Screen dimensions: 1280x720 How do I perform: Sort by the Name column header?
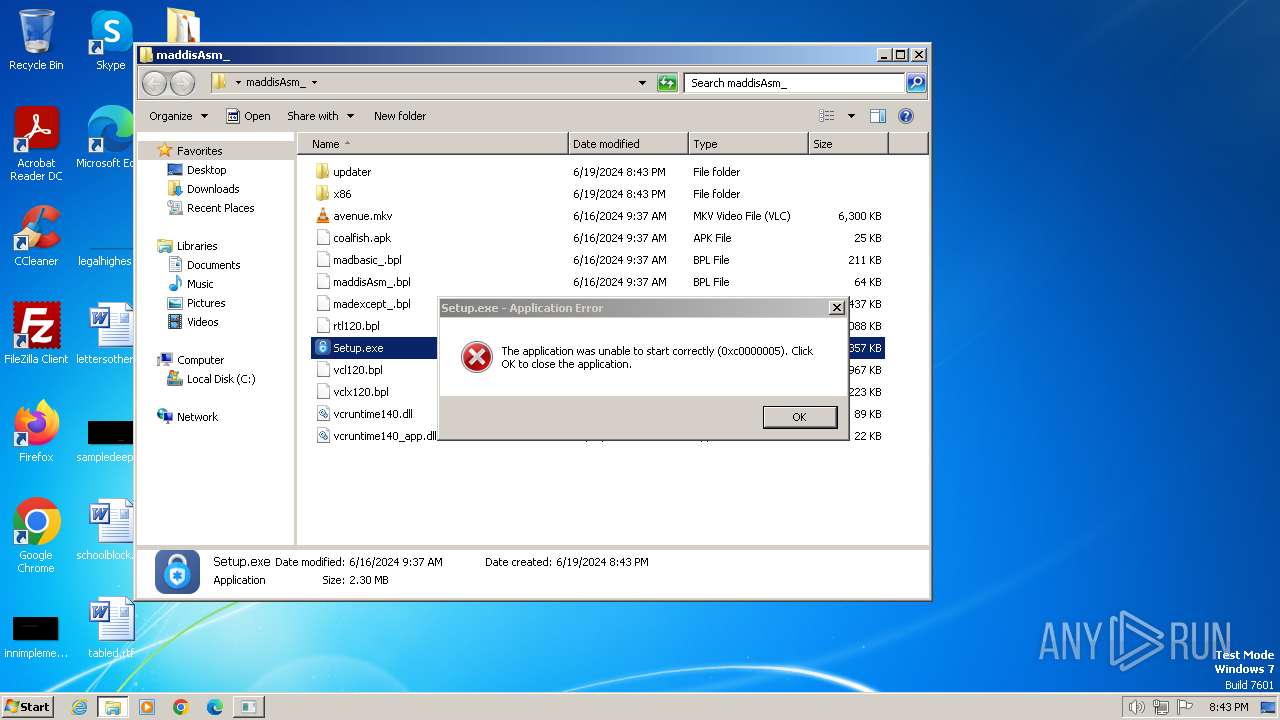pos(432,144)
